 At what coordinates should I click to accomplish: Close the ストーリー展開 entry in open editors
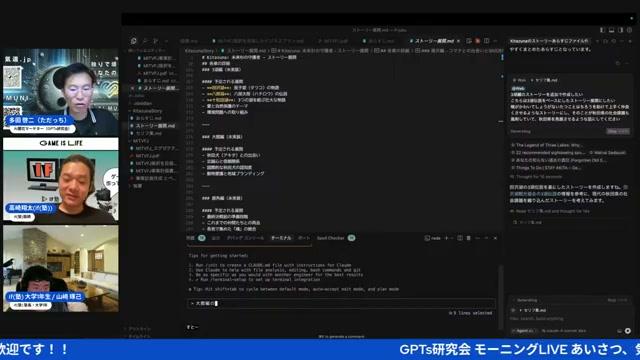[x=132, y=88]
